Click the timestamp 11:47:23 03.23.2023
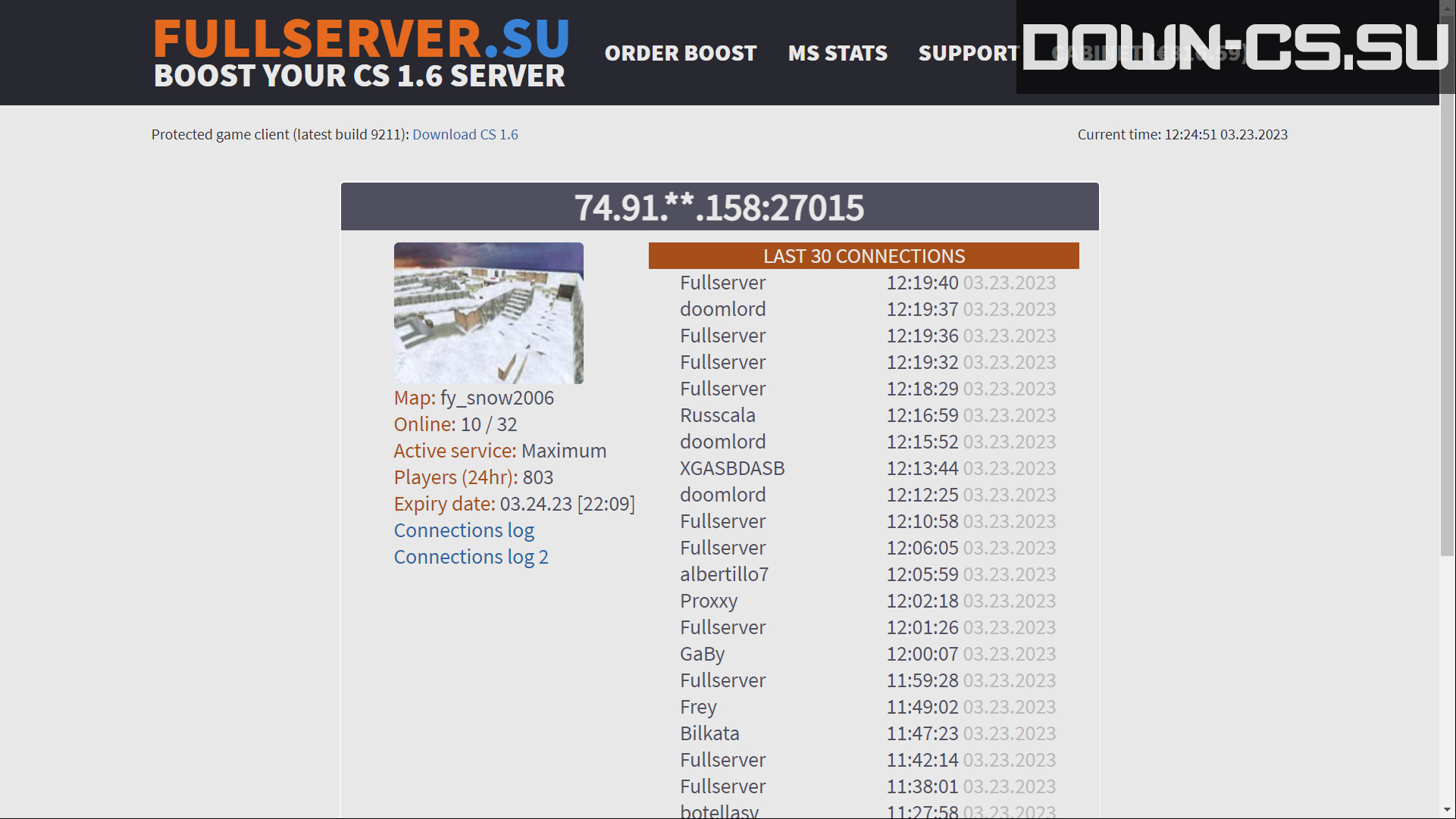 (971, 733)
